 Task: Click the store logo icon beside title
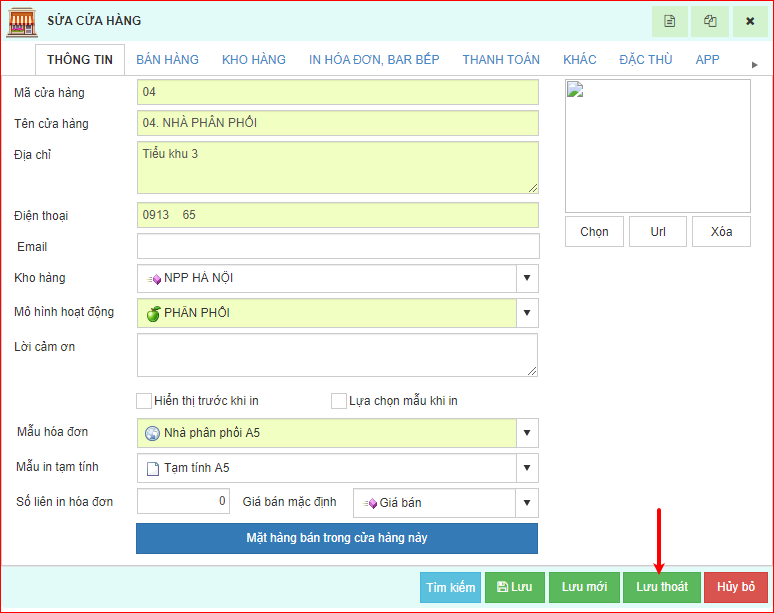click(22, 21)
